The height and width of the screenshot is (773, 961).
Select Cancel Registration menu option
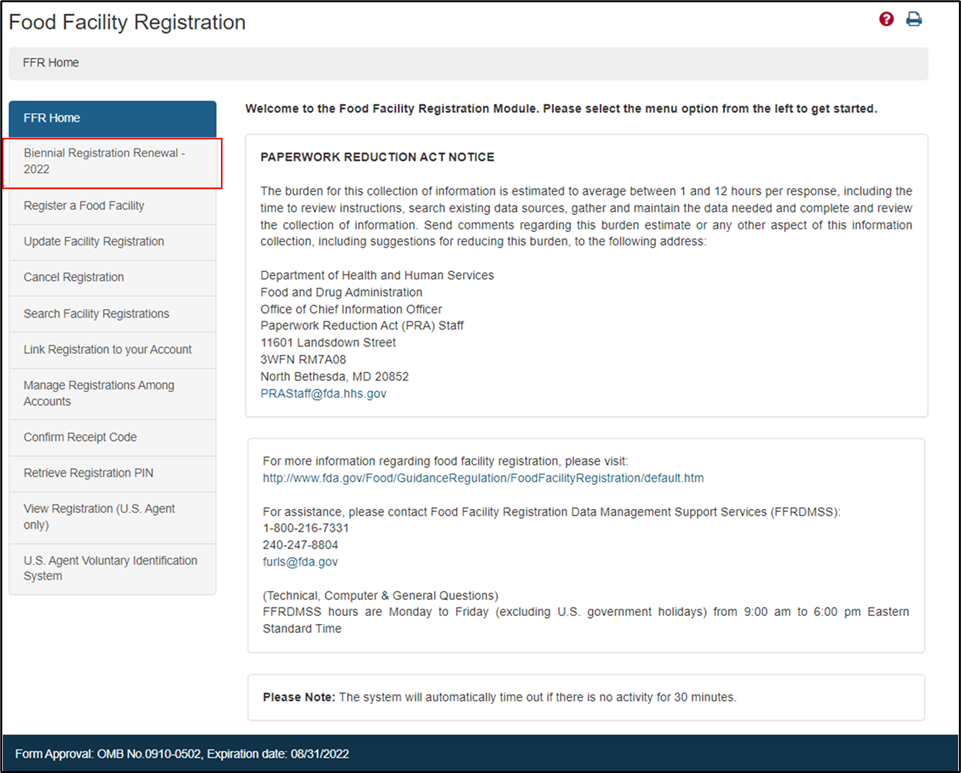tap(113, 278)
